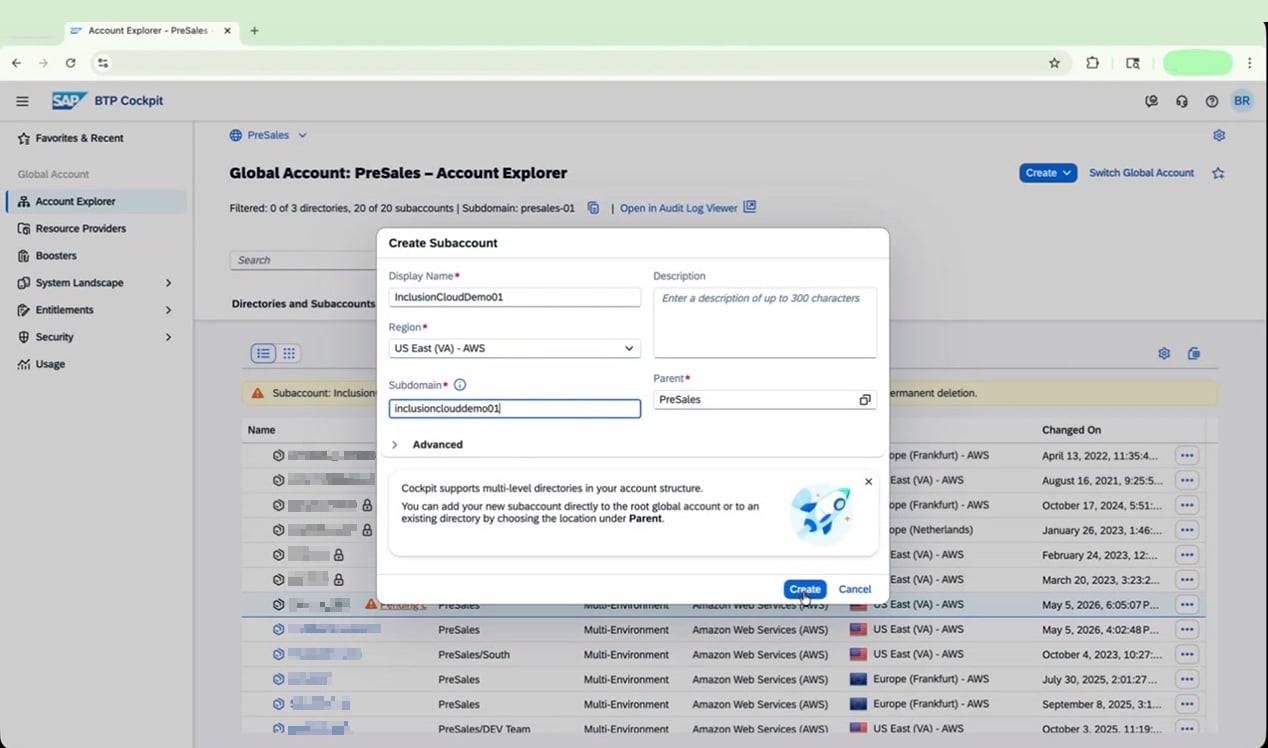Open a new browser tab
The width and height of the screenshot is (1268, 748).
[254, 31]
